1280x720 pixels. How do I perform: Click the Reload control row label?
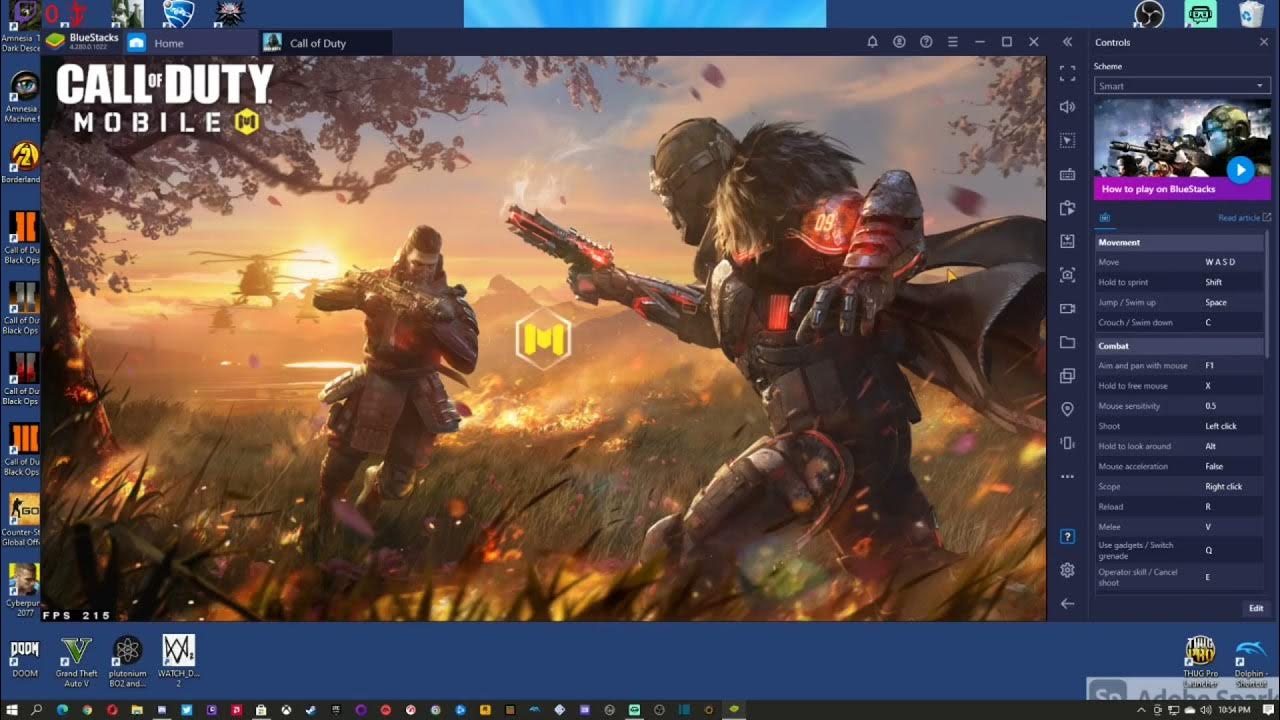1110,506
